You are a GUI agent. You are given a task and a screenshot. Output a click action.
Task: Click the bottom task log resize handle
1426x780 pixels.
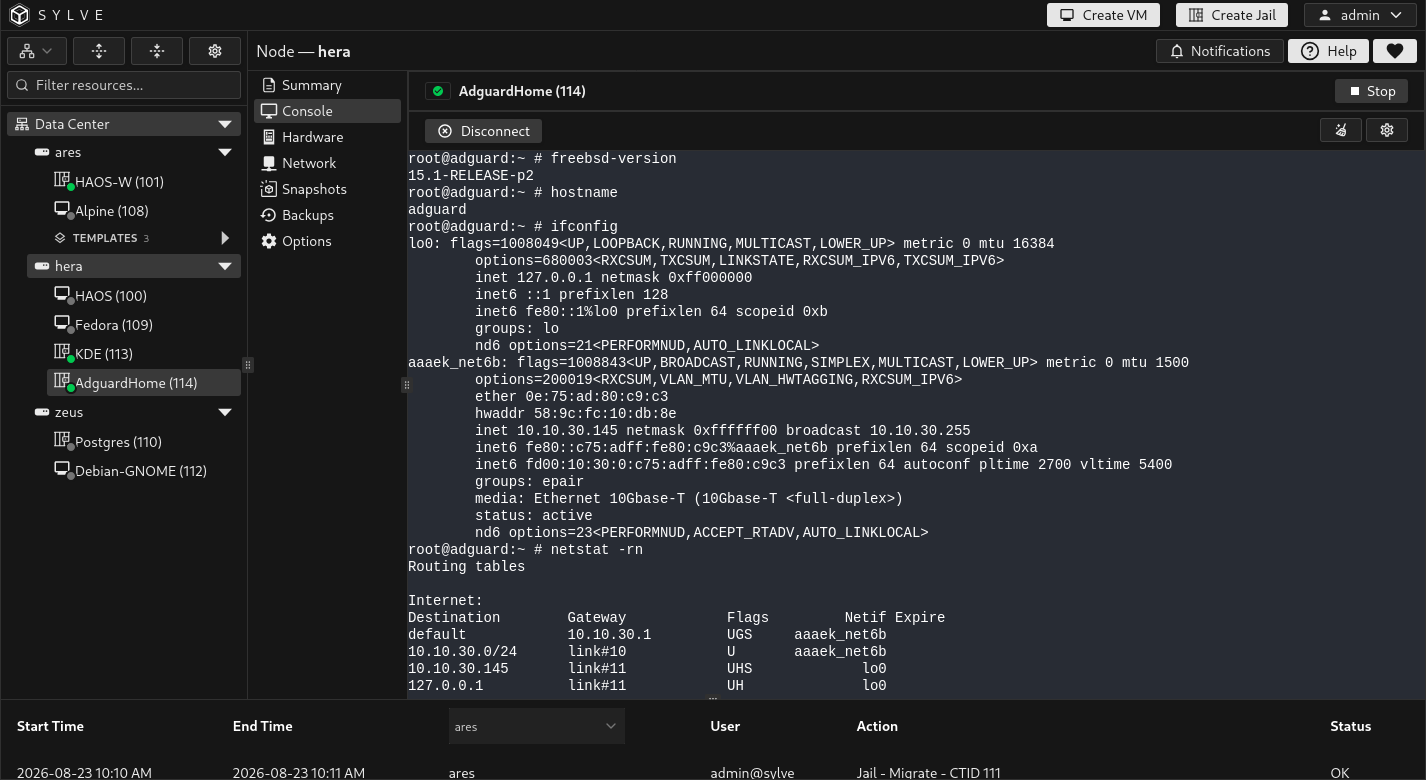(713, 699)
